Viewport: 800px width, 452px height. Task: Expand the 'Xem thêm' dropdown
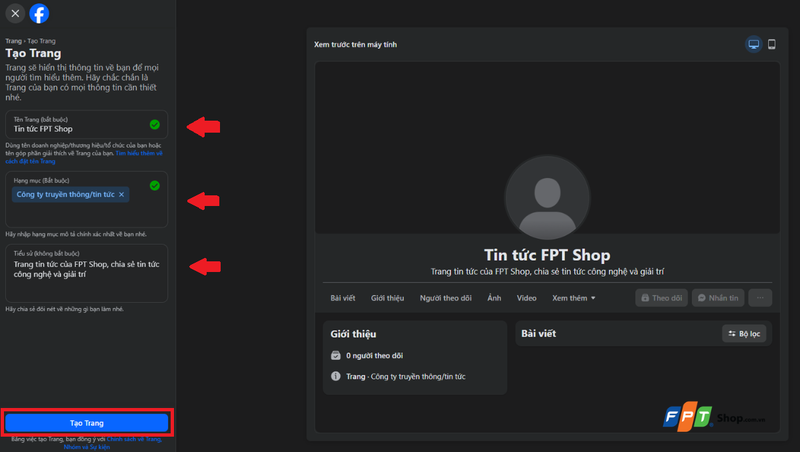(573, 298)
